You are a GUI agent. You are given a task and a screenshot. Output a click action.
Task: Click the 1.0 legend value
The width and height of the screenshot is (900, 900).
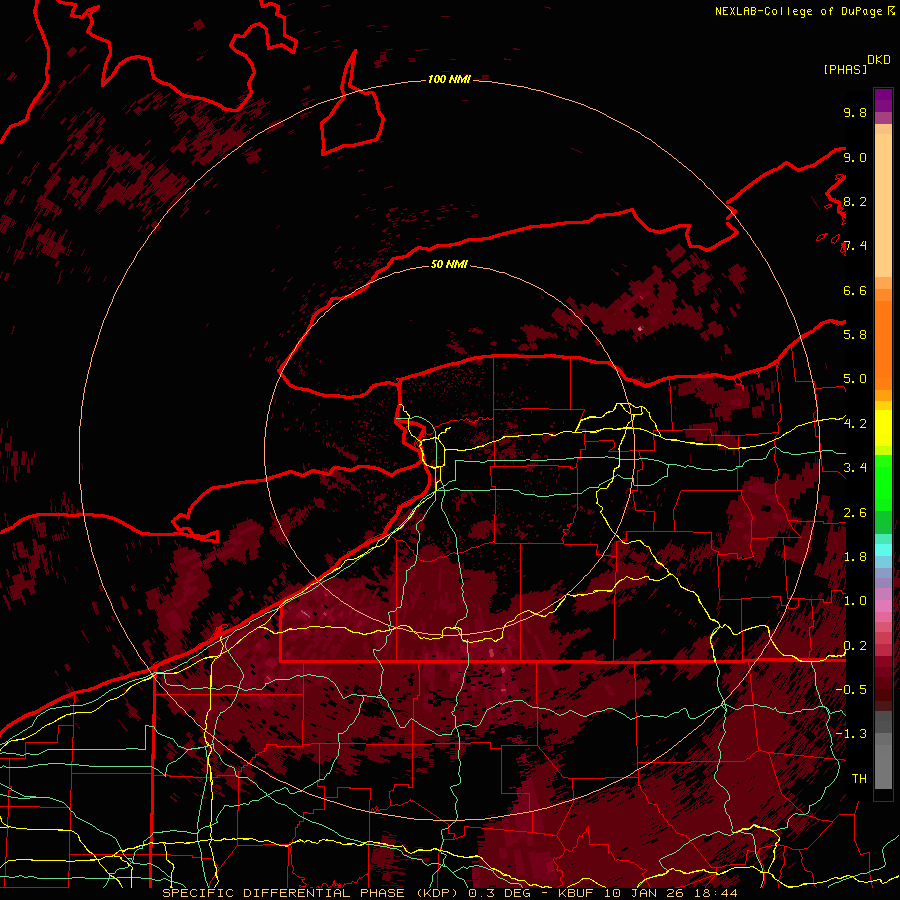pos(855,600)
